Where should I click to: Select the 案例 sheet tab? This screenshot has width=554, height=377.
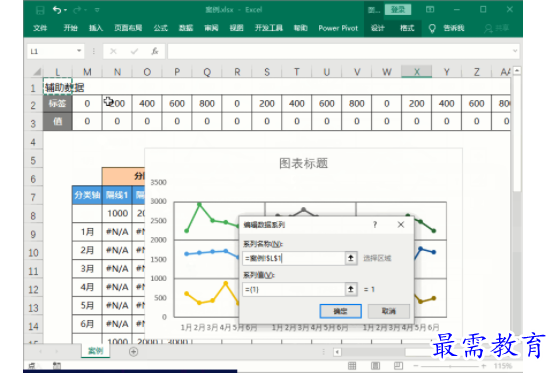point(95,351)
